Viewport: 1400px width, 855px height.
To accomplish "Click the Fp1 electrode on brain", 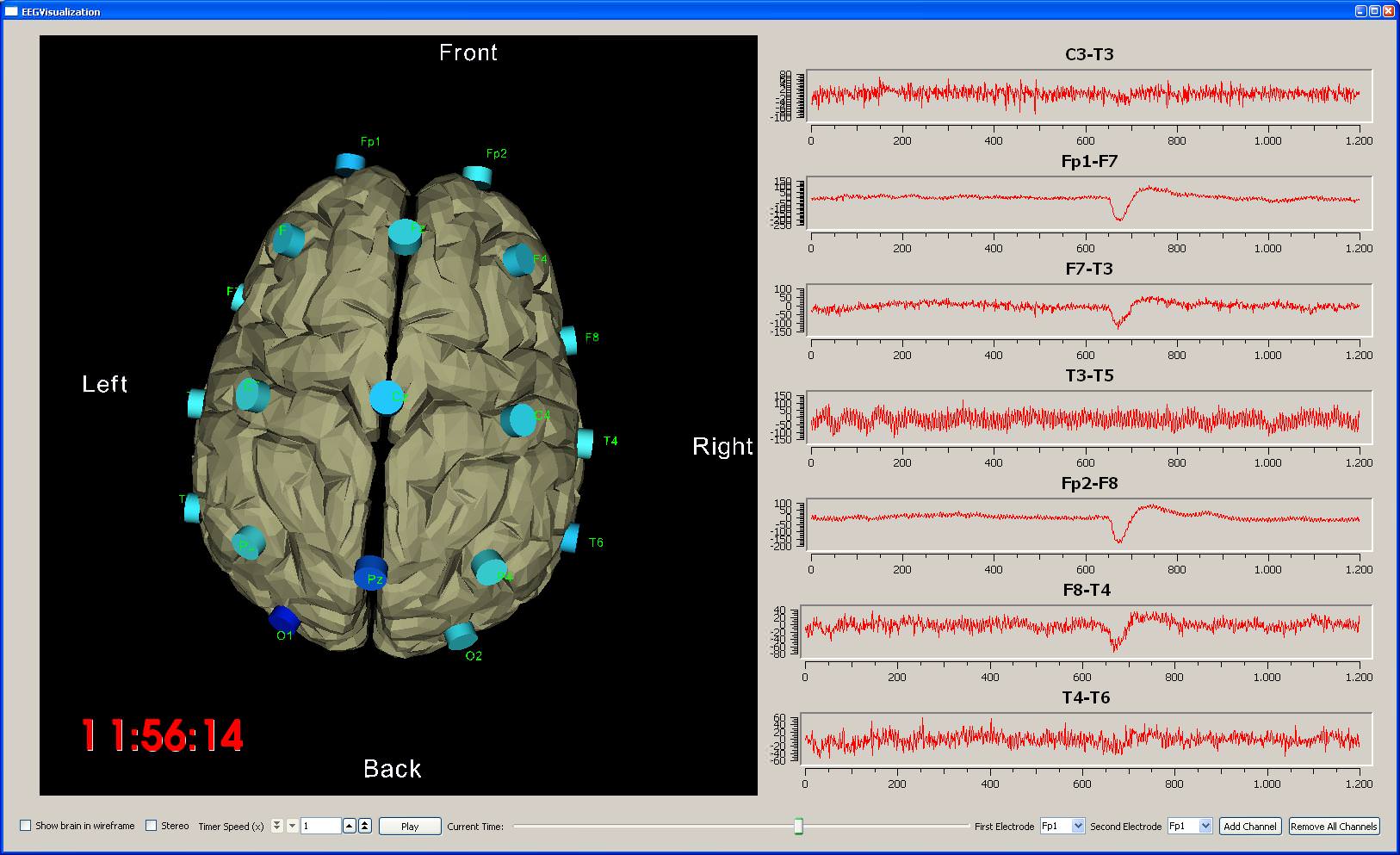I will point(349,163).
